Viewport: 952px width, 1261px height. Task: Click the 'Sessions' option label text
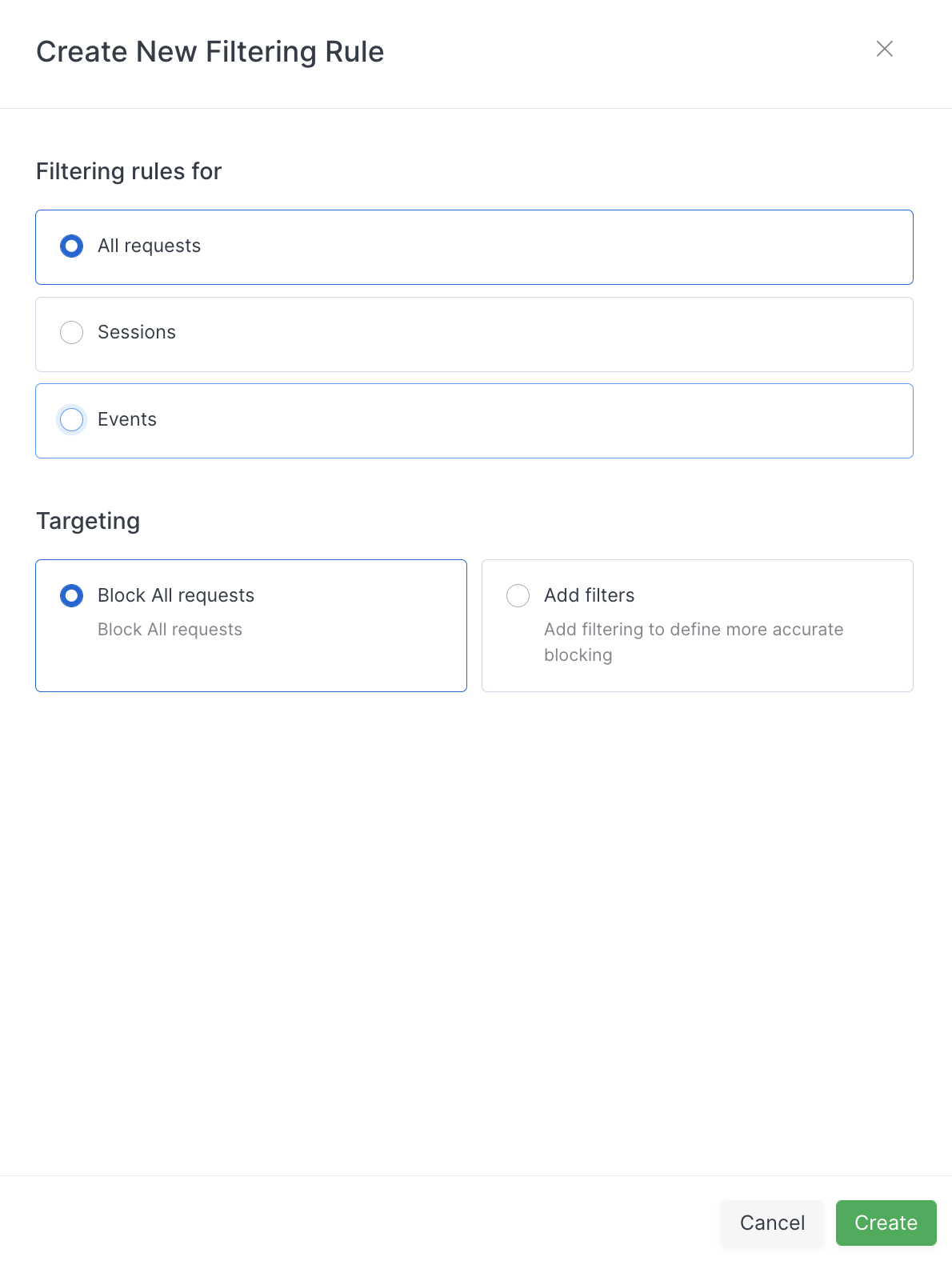click(x=137, y=332)
